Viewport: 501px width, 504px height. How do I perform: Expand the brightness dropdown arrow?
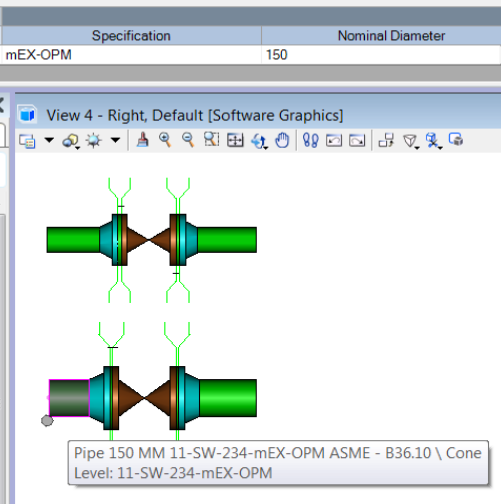[x=115, y=140]
